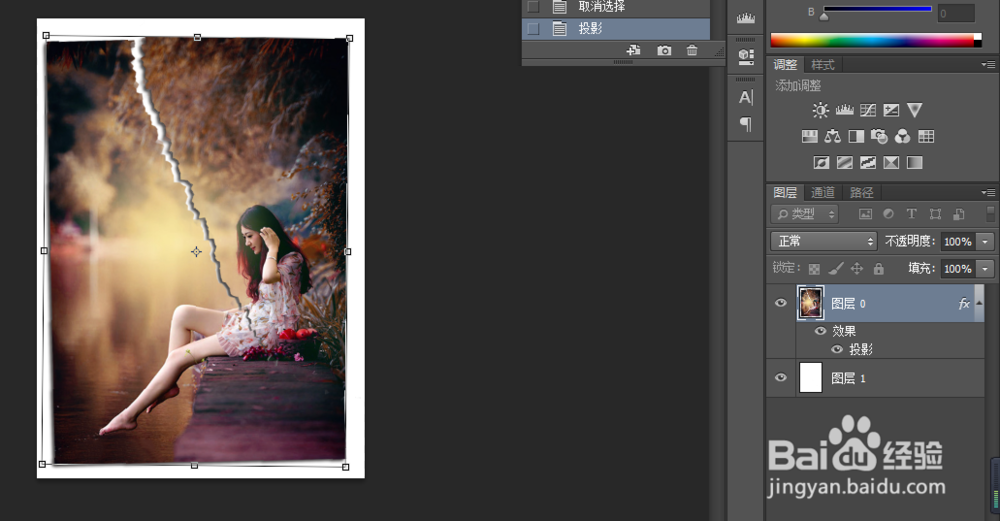Open the Layers panel flyout menu

988,192
